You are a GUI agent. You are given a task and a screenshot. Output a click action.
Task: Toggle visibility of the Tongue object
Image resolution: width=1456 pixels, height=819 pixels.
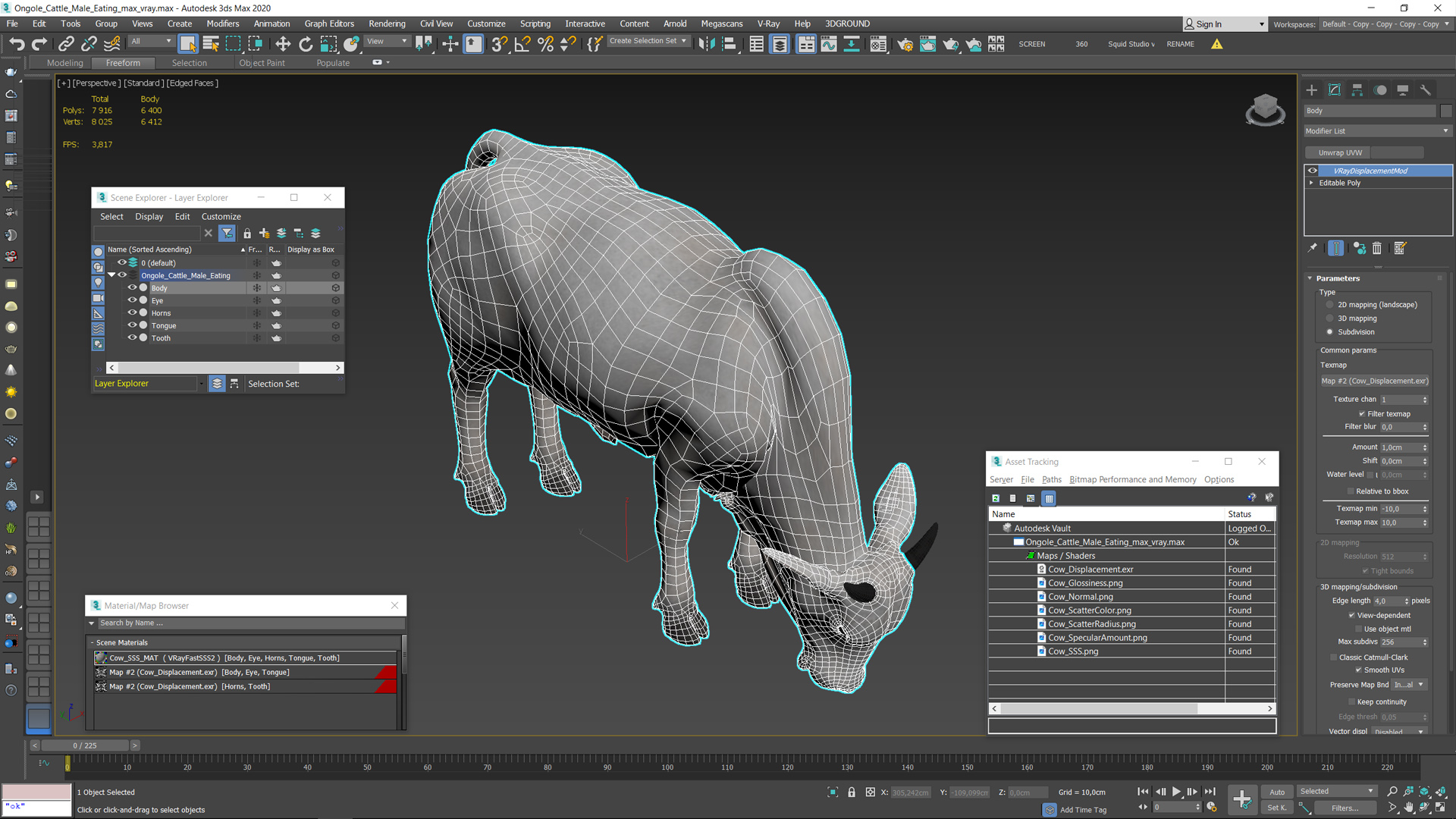[x=132, y=325]
